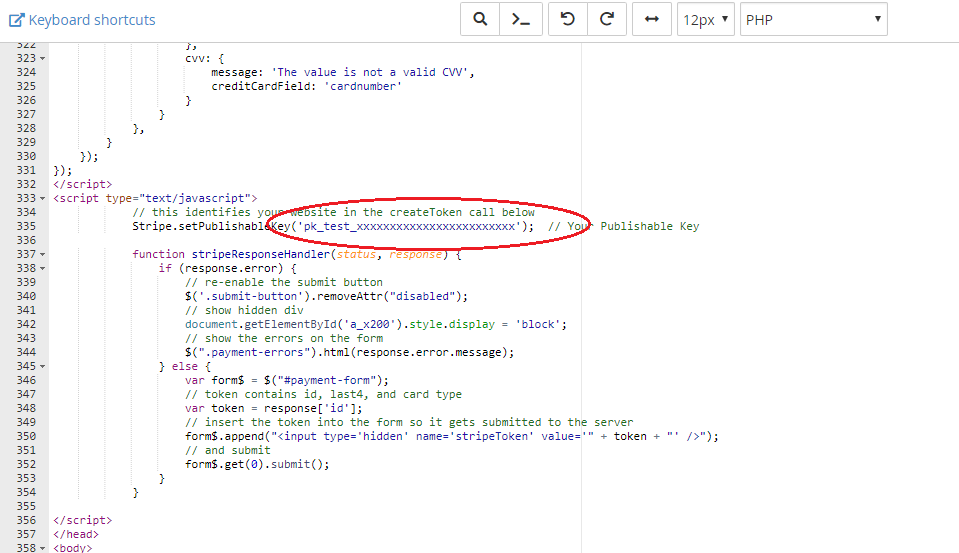Screen dimensions: 959x553
Task: Click the '<body>' tag on line 358
Action: 73,547
